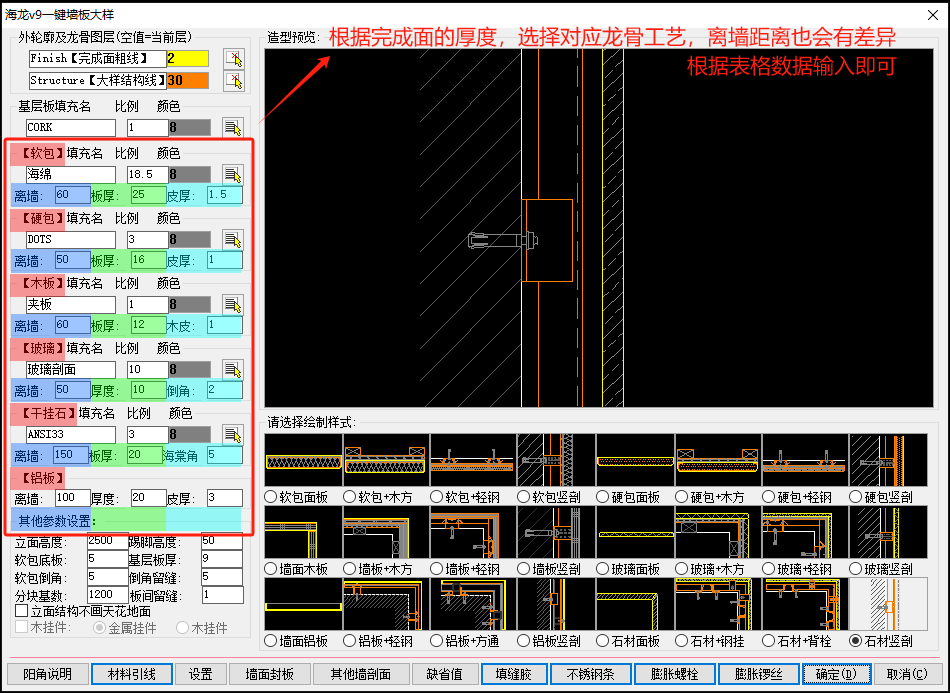Click 软包 比例 field showing 18.5
Viewport: 950px width, 693px height.
tap(147, 174)
